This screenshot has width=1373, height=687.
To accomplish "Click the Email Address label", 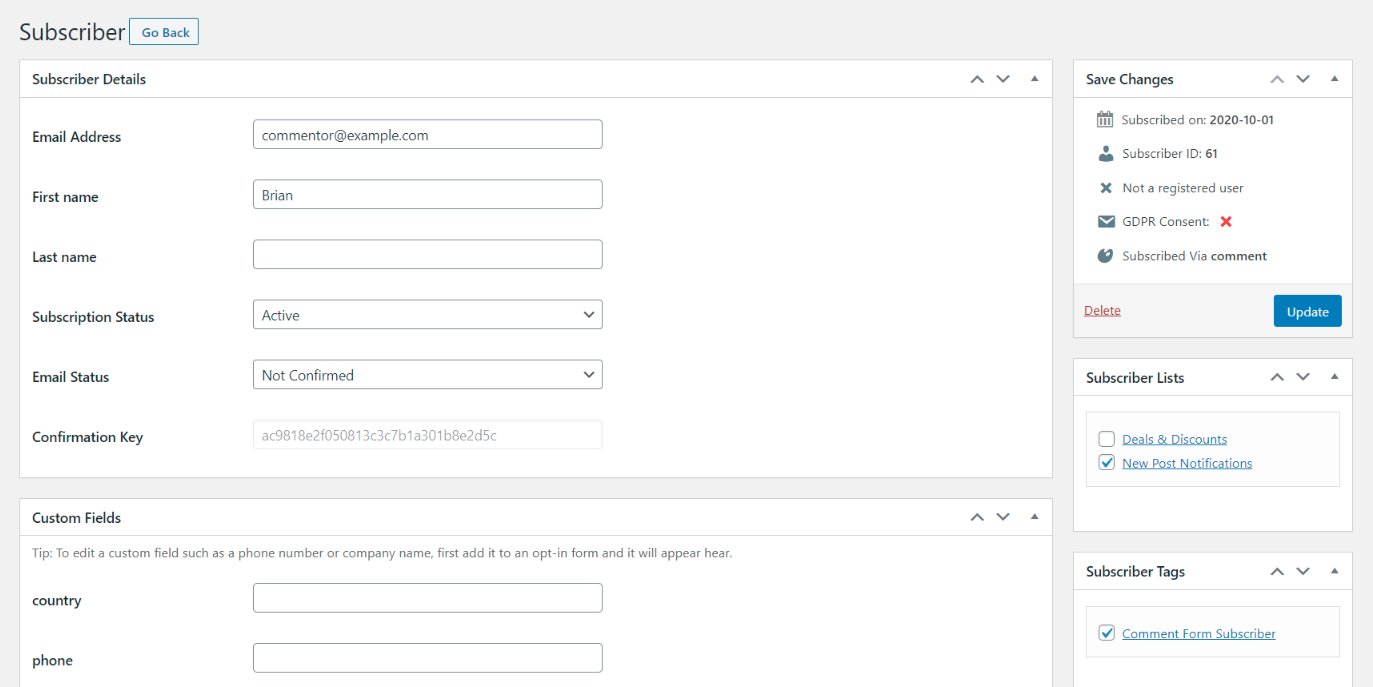I will click(76, 137).
